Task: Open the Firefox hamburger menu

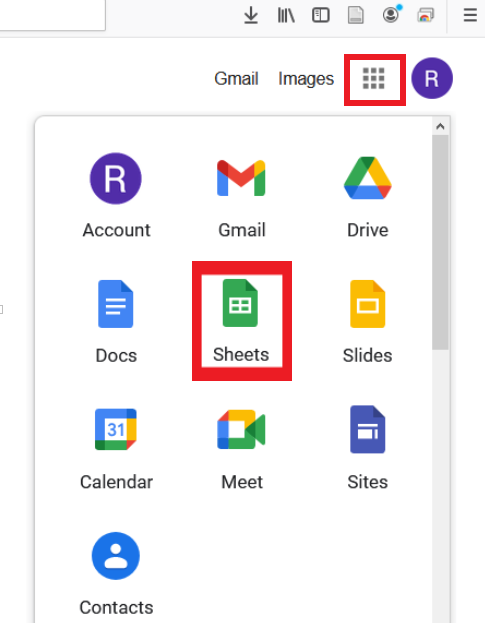Action: click(470, 15)
